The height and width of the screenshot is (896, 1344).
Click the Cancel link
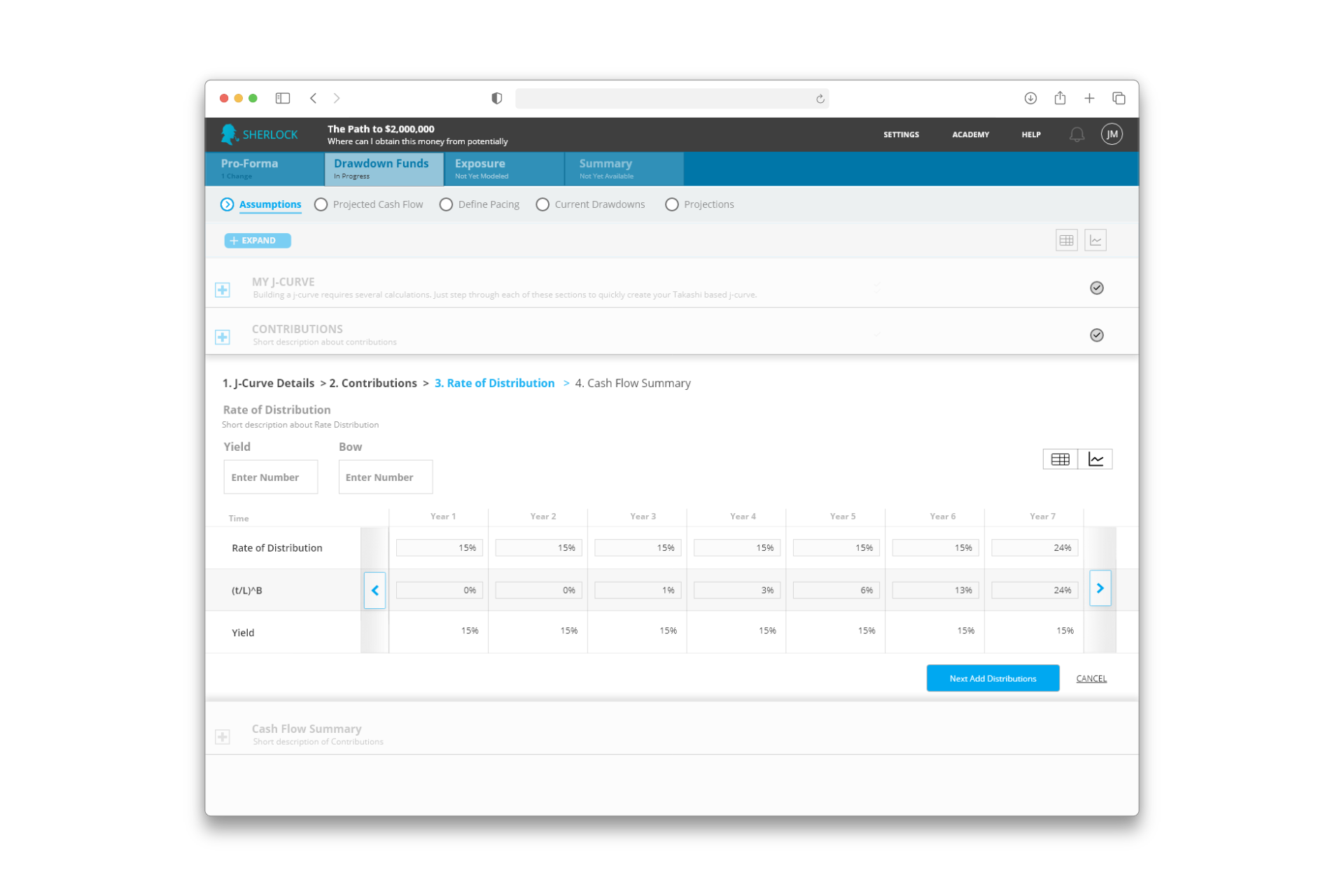click(x=1091, y=678)
